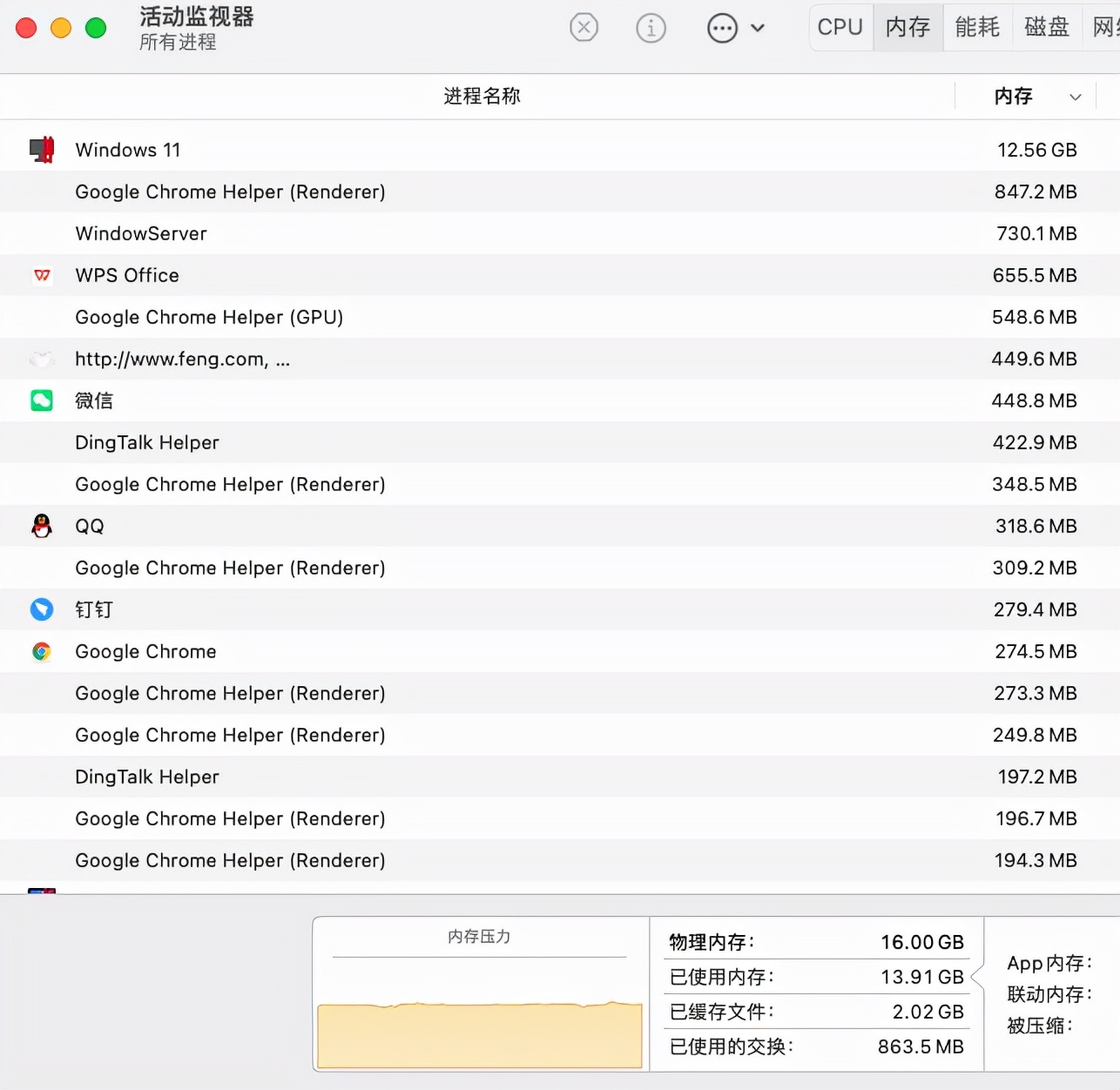Click the ellipsis options icon in toolbar
The width and height of the screenshot is (1120, 1090).
[x=722, y=28]
